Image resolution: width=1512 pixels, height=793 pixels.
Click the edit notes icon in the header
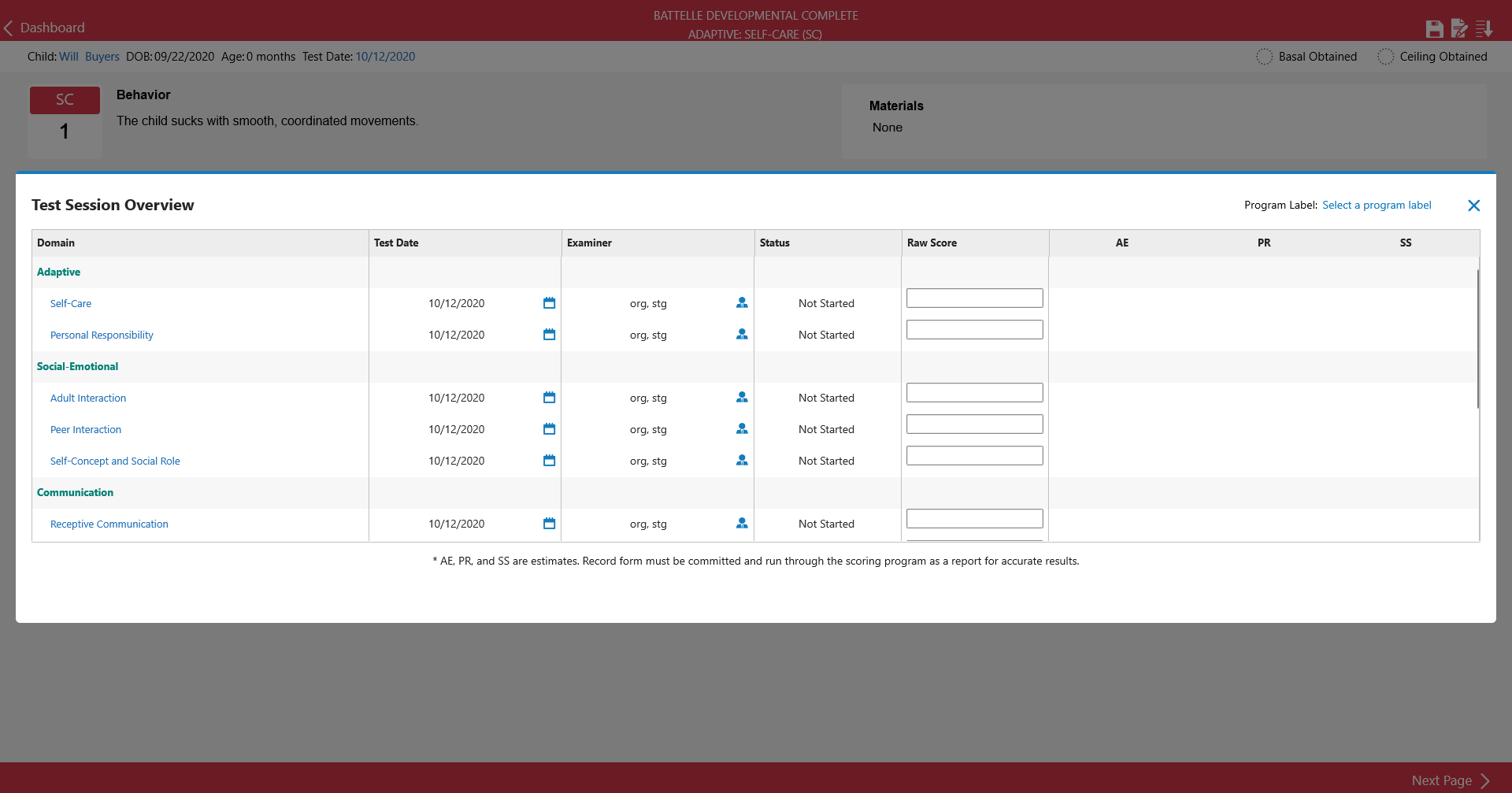(x=1459, y=29)
